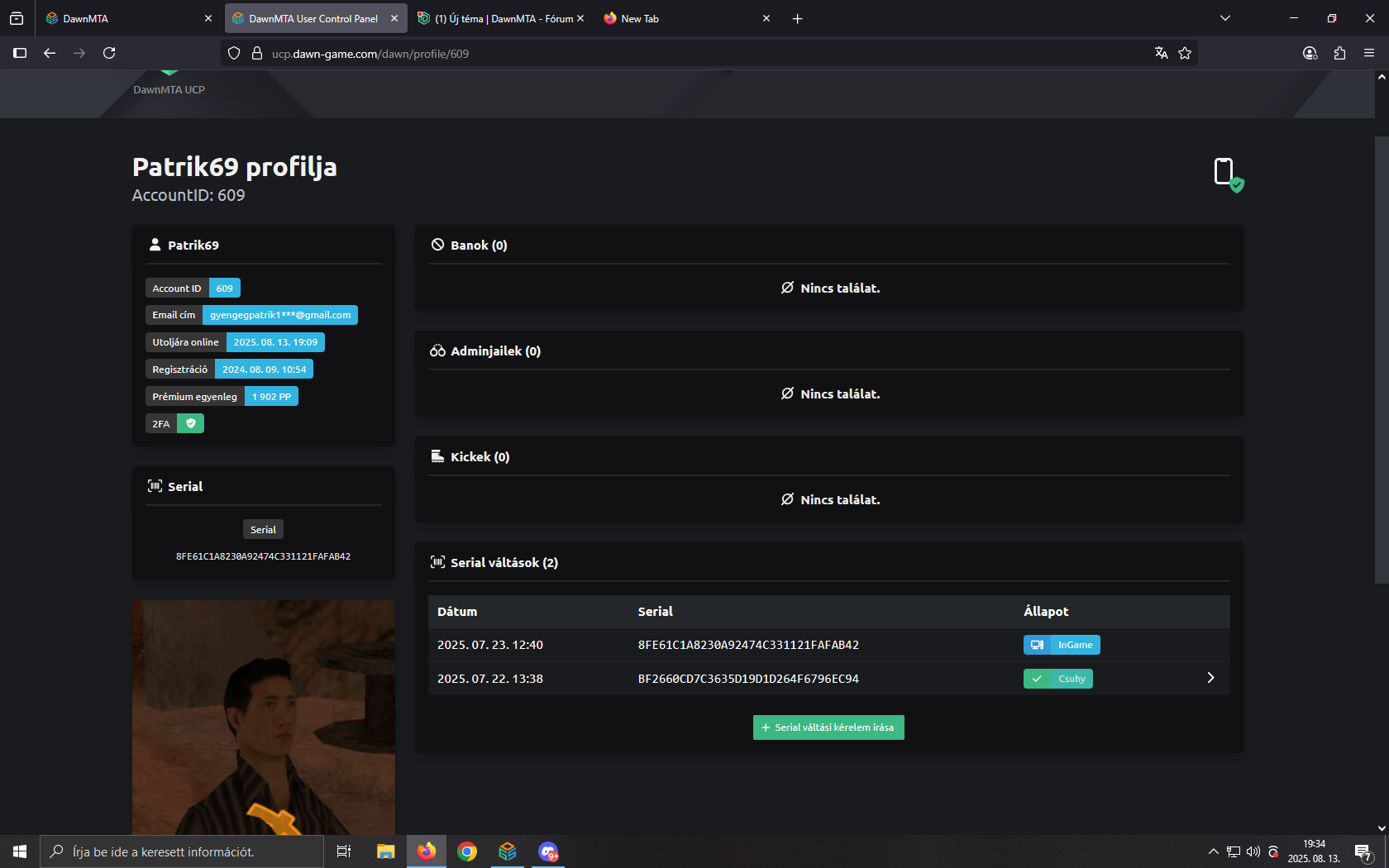Click the Serial változási kérelem írása button
The width and height of the screenshot is (1389, 868).
828,727
